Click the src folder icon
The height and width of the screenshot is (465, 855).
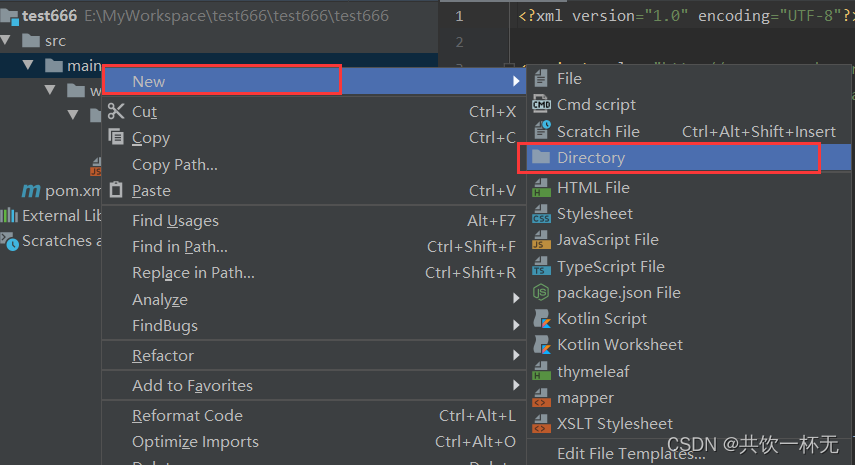31,40
